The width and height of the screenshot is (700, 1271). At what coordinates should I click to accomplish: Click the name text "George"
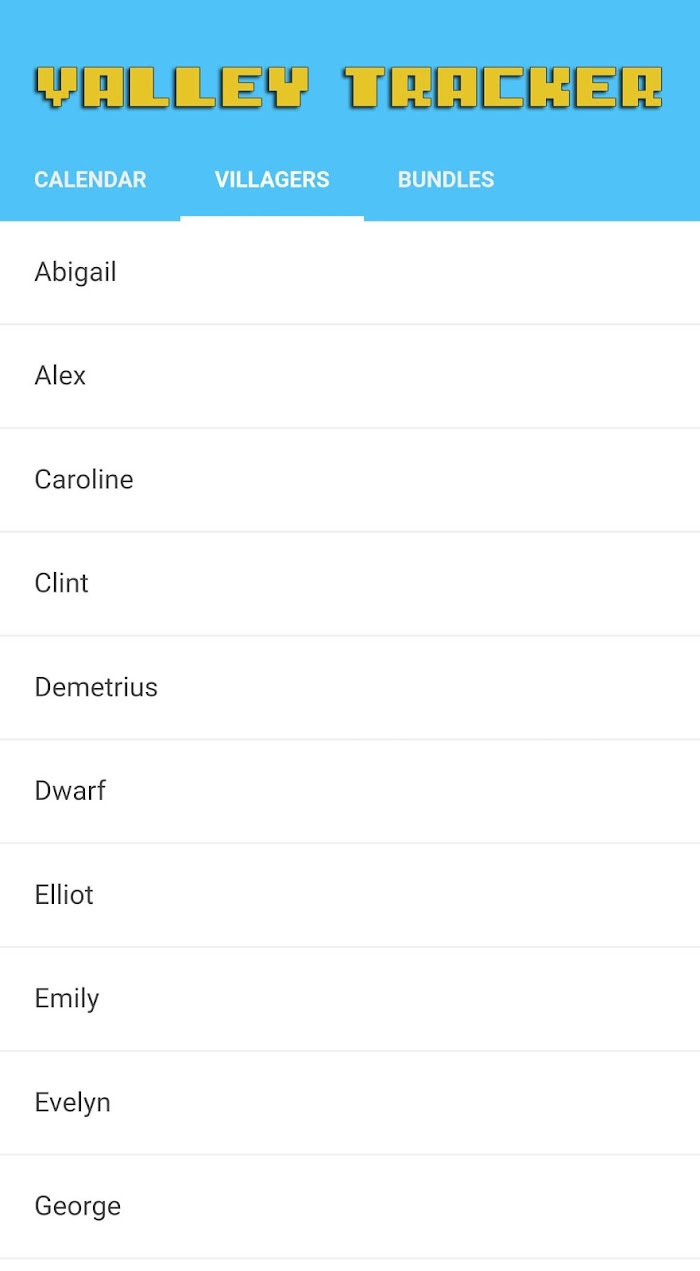[x=77, y=1207]
